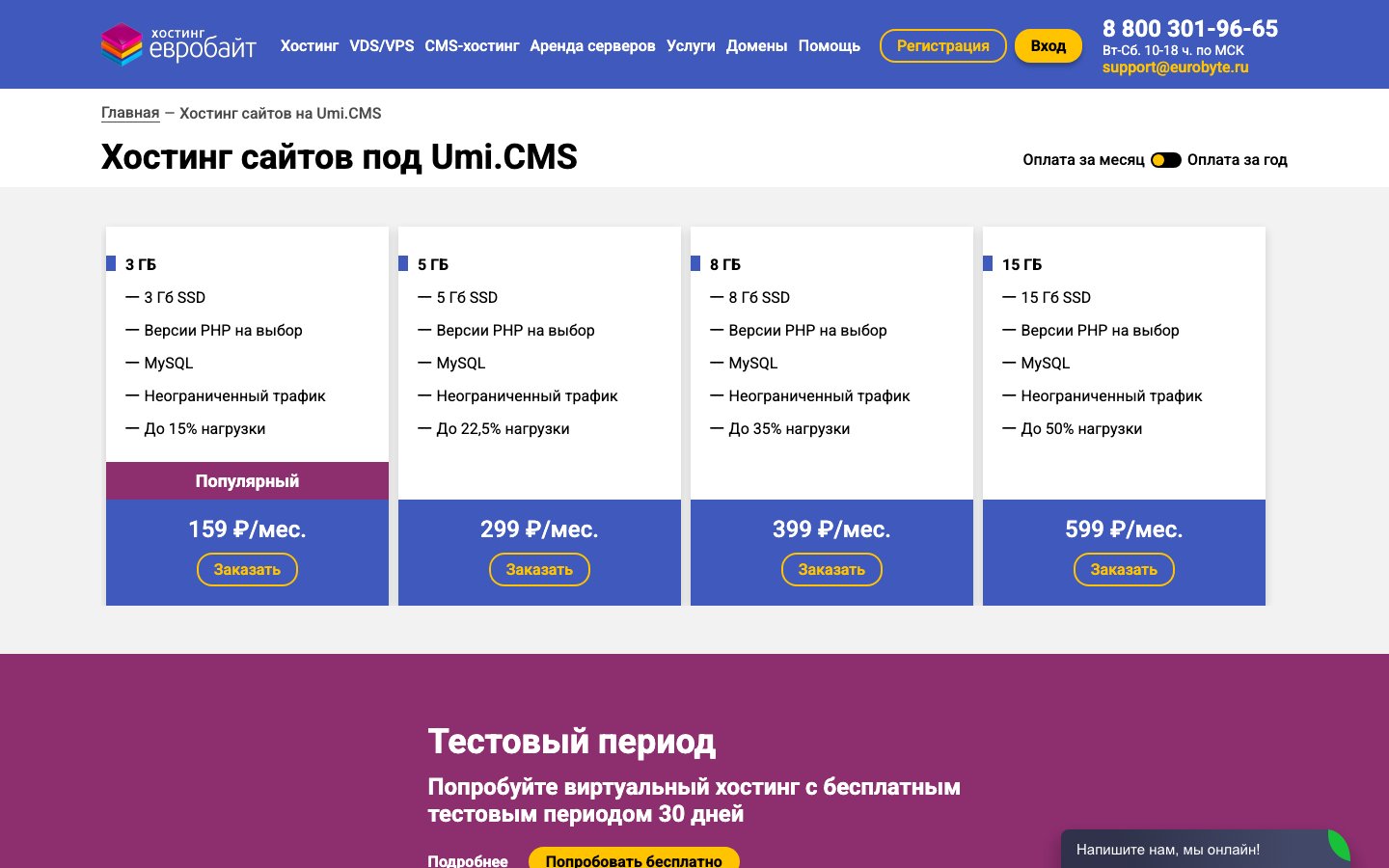Order the 299 ₽/мес plan
Image resolution: width=1389 pixels, height=868 pixels.
[539, 569]
